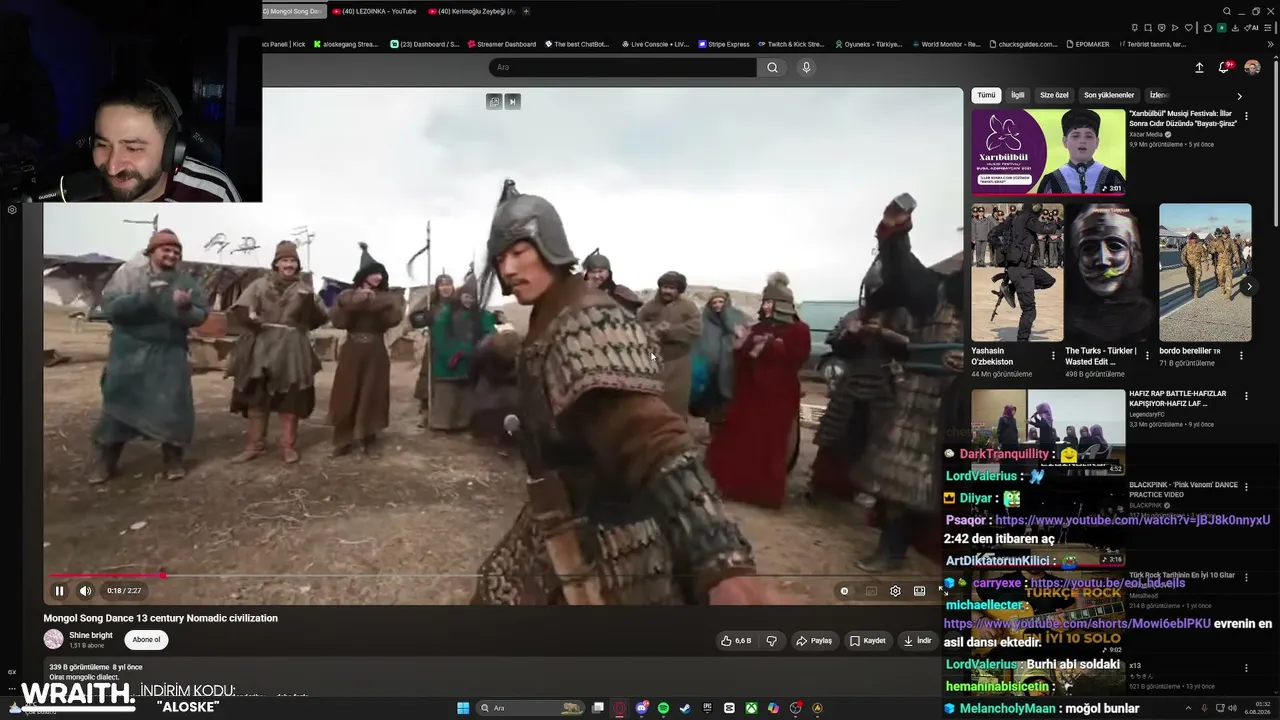The width and height of the screenshot is (1280, 720).
Task: Click the Windows taskbar search box
Action: click(529, 708)
